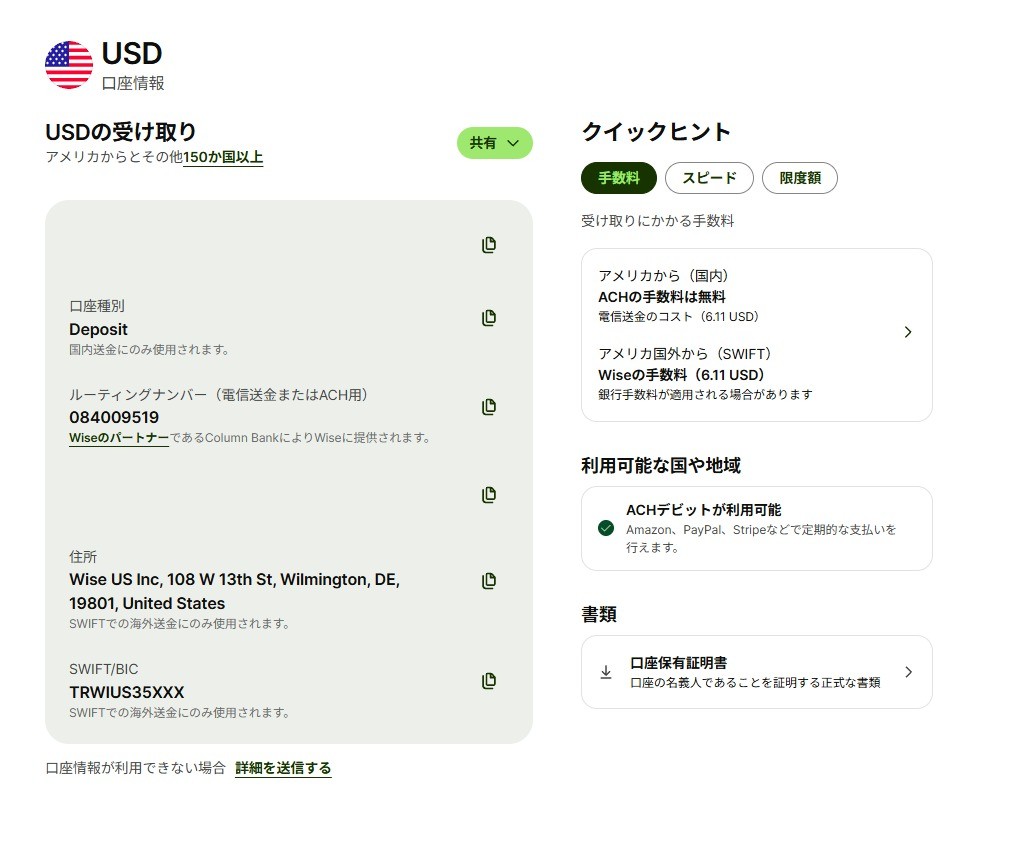1009x857 pixels.
Task: Select the 手数料 tab
Action: [x=618, y=178]
